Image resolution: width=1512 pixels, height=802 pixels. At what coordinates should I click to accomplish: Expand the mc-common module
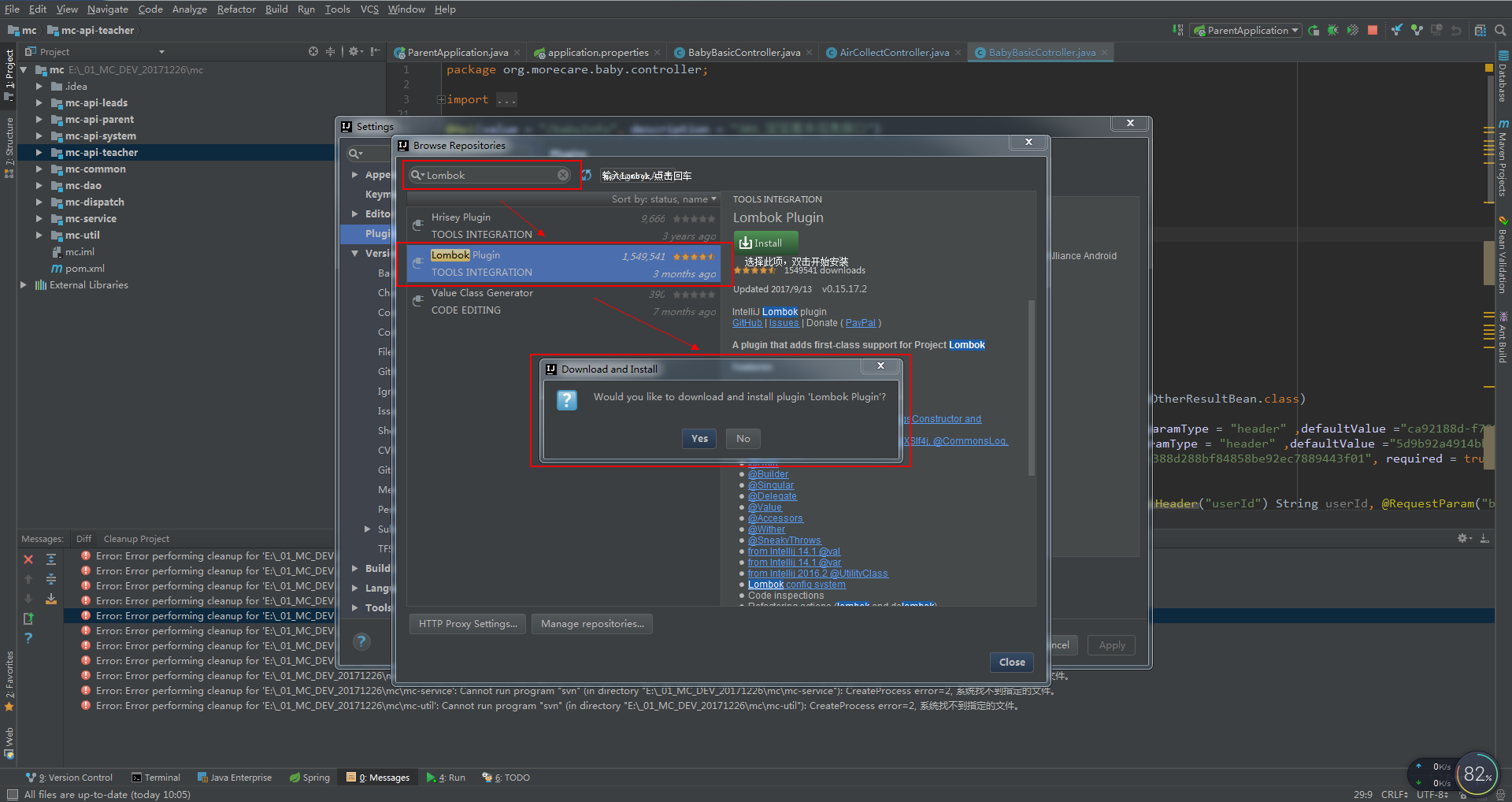(x=39, y=169)
